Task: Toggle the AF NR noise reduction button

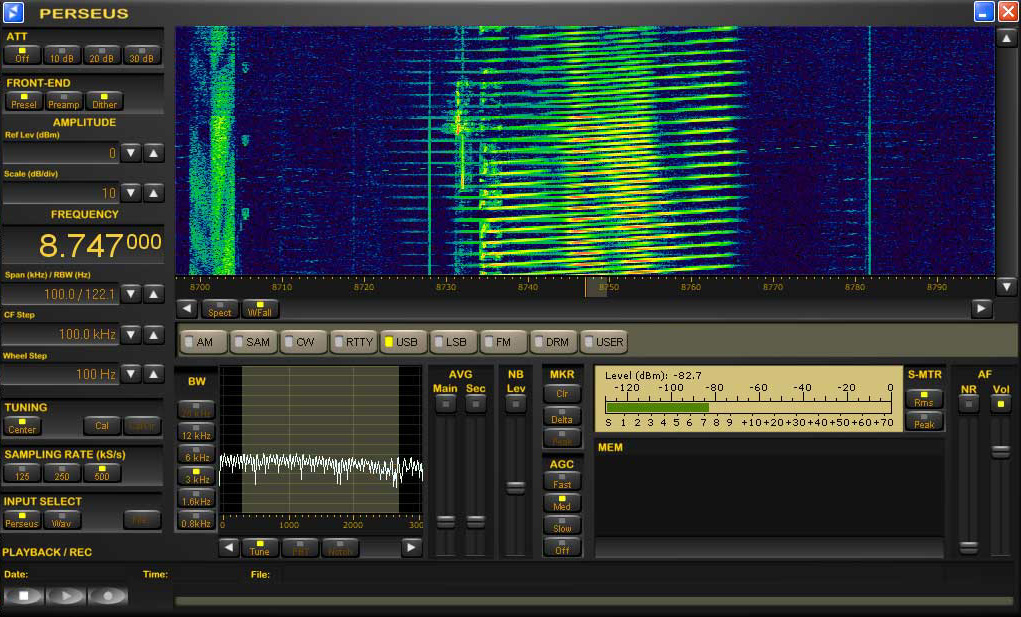Action: [968, 404]
